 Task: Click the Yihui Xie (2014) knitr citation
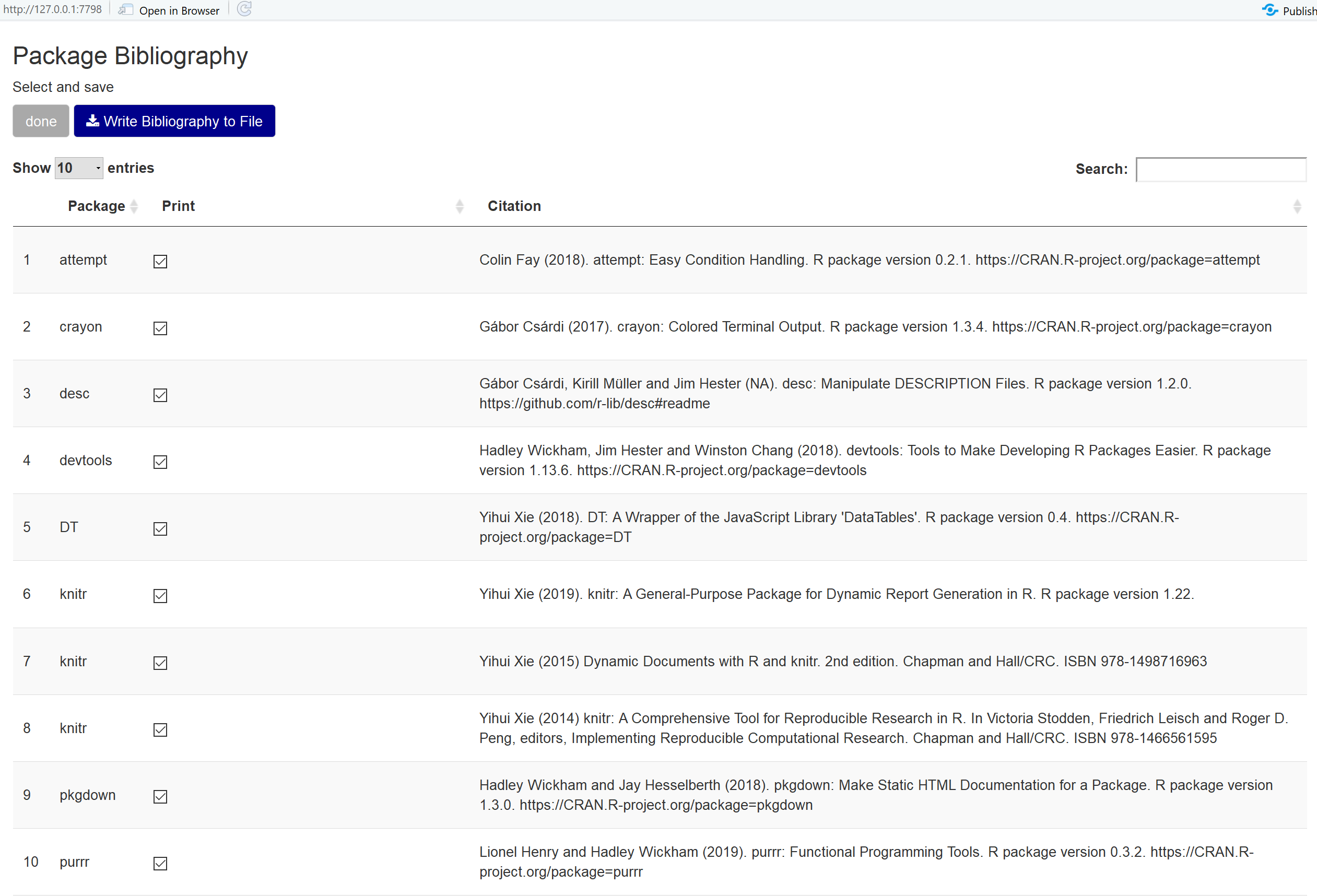tap(884, 728)
